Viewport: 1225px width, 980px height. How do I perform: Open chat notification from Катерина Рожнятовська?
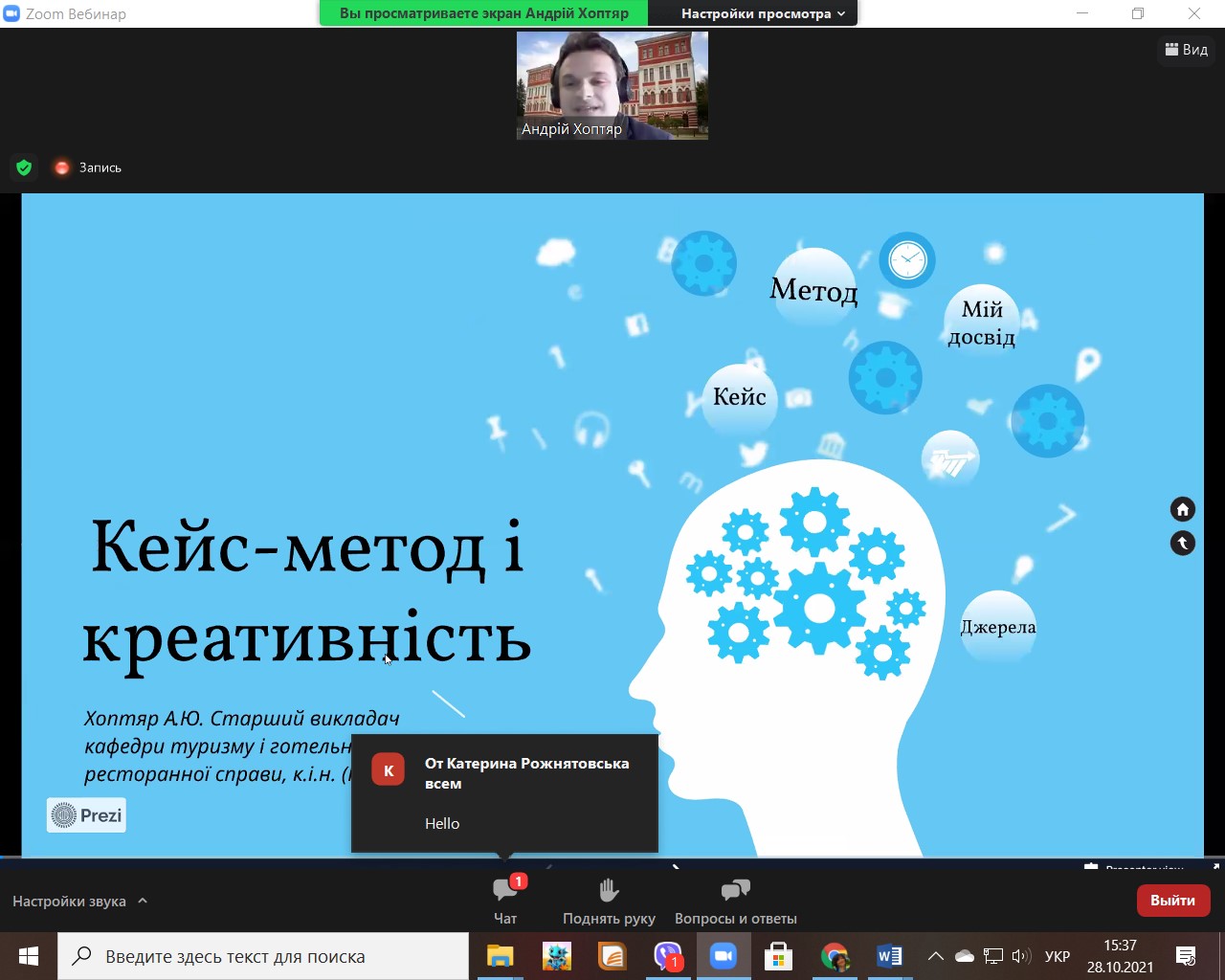click(504, 792)
